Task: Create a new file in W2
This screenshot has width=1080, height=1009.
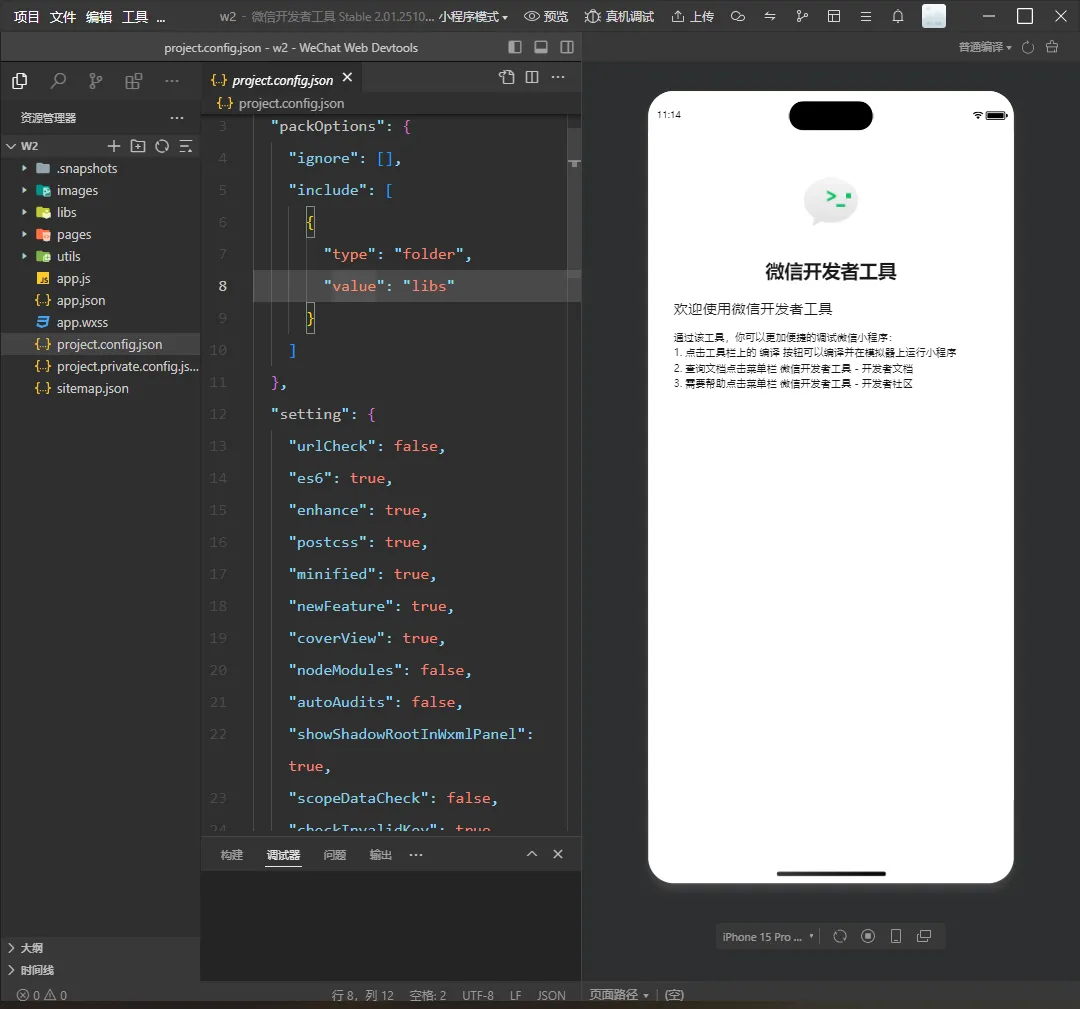Action: click(114, 146)
